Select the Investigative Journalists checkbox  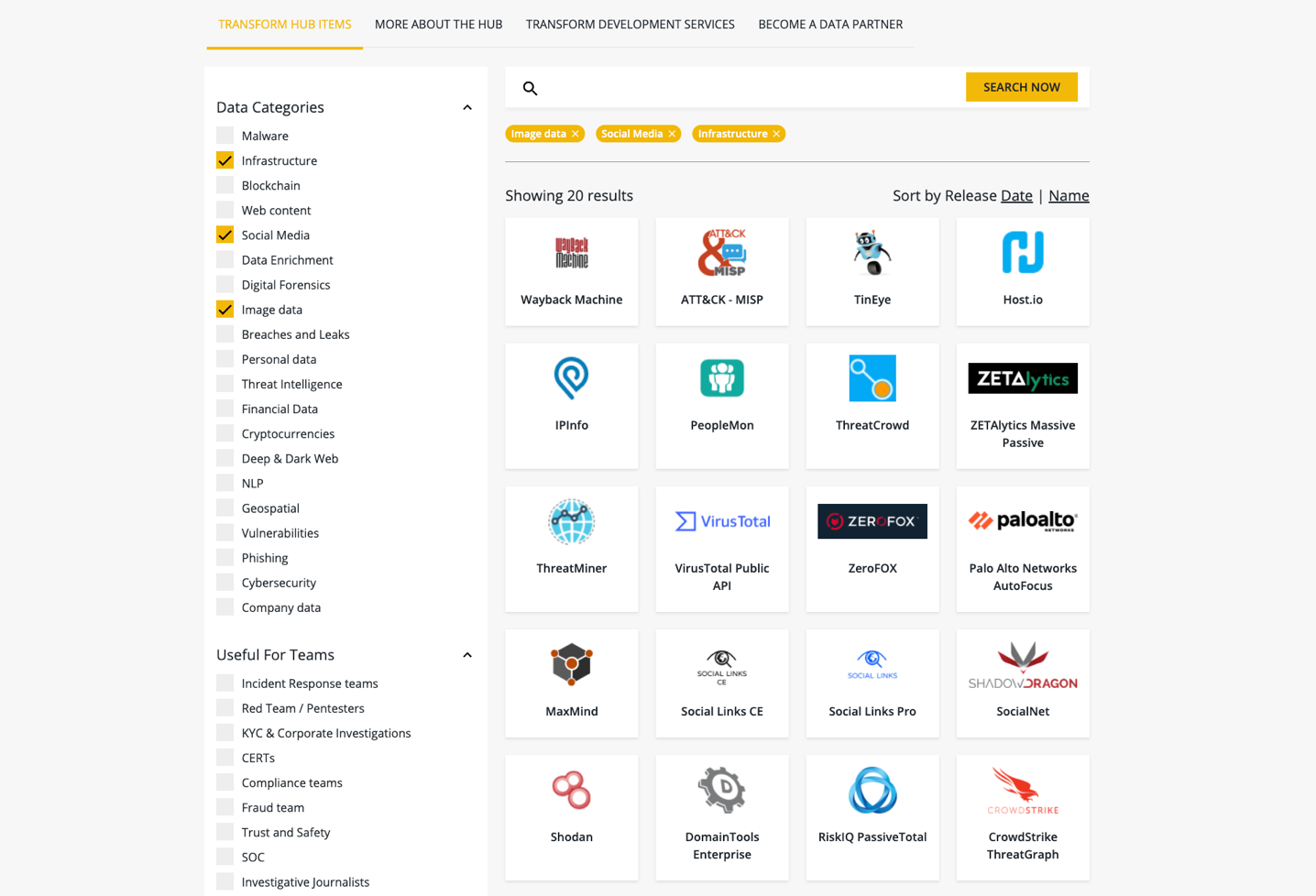pyautogui.click(x=225, y=881)
